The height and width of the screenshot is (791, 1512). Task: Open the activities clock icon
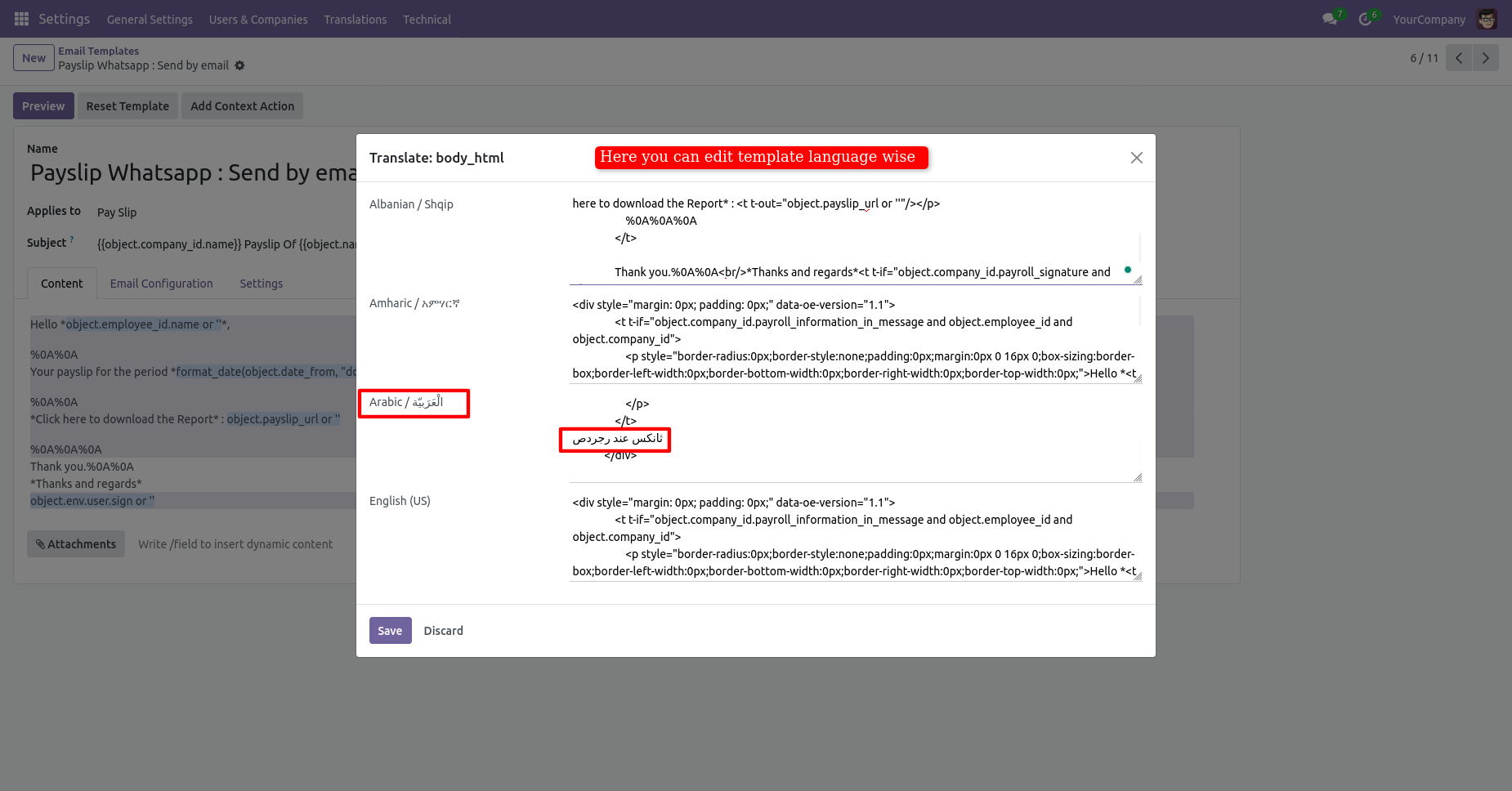1365,19
